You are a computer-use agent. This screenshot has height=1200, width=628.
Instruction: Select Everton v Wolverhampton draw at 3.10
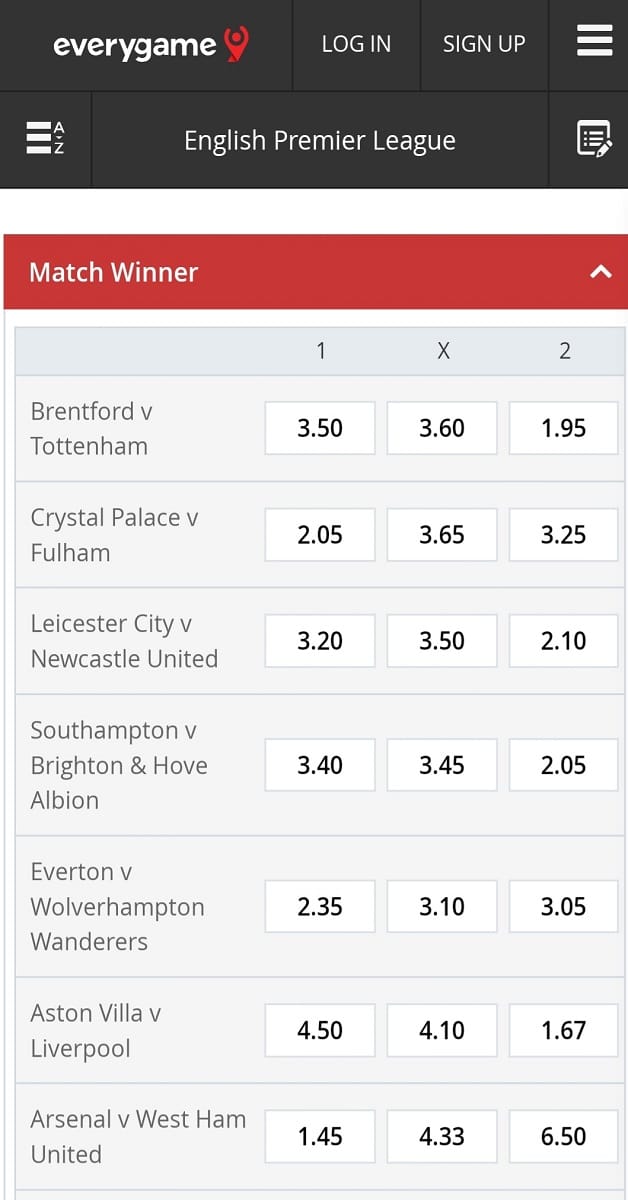pos(442,907)
